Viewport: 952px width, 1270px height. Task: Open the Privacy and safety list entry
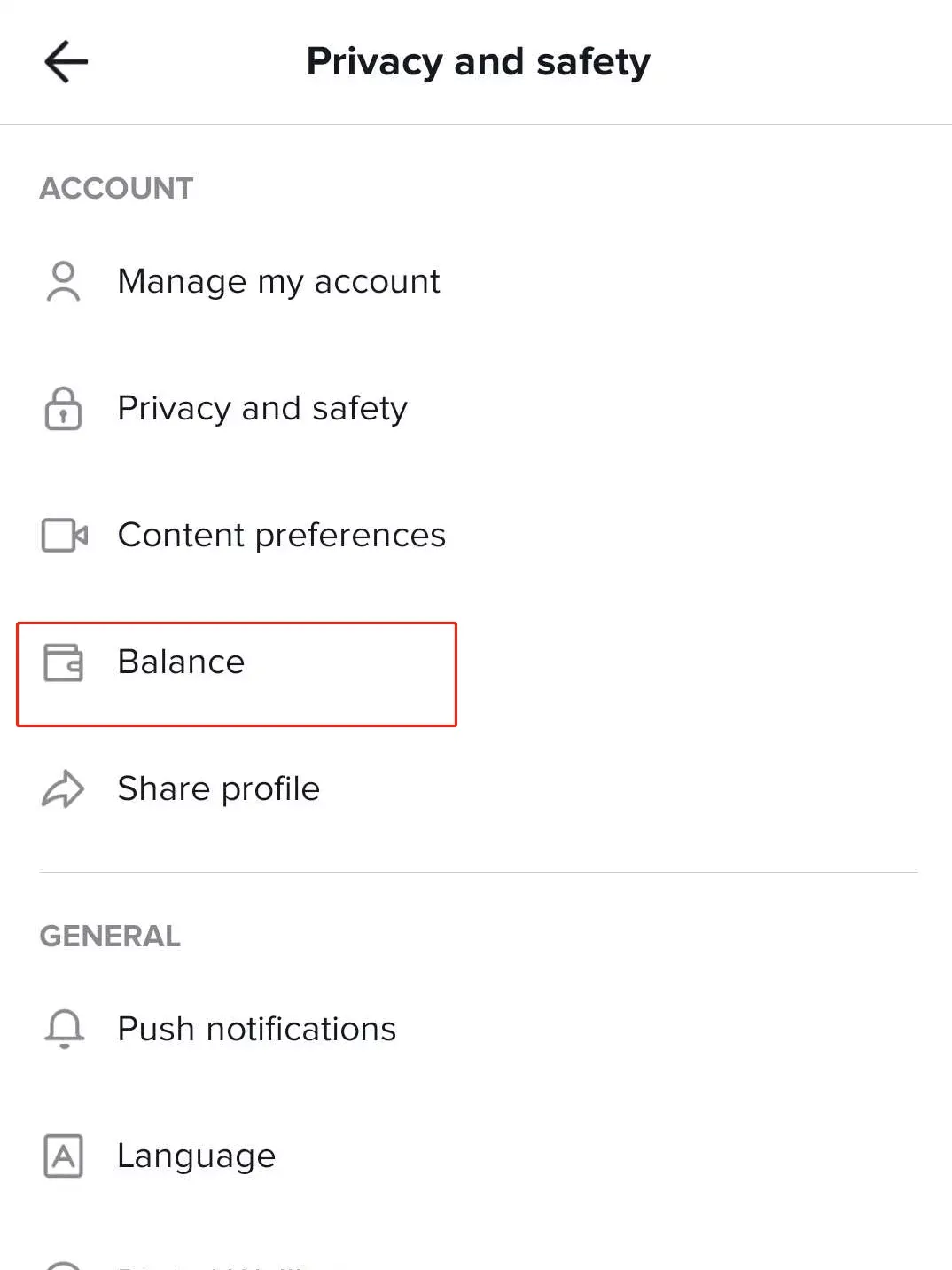point(262,409)
